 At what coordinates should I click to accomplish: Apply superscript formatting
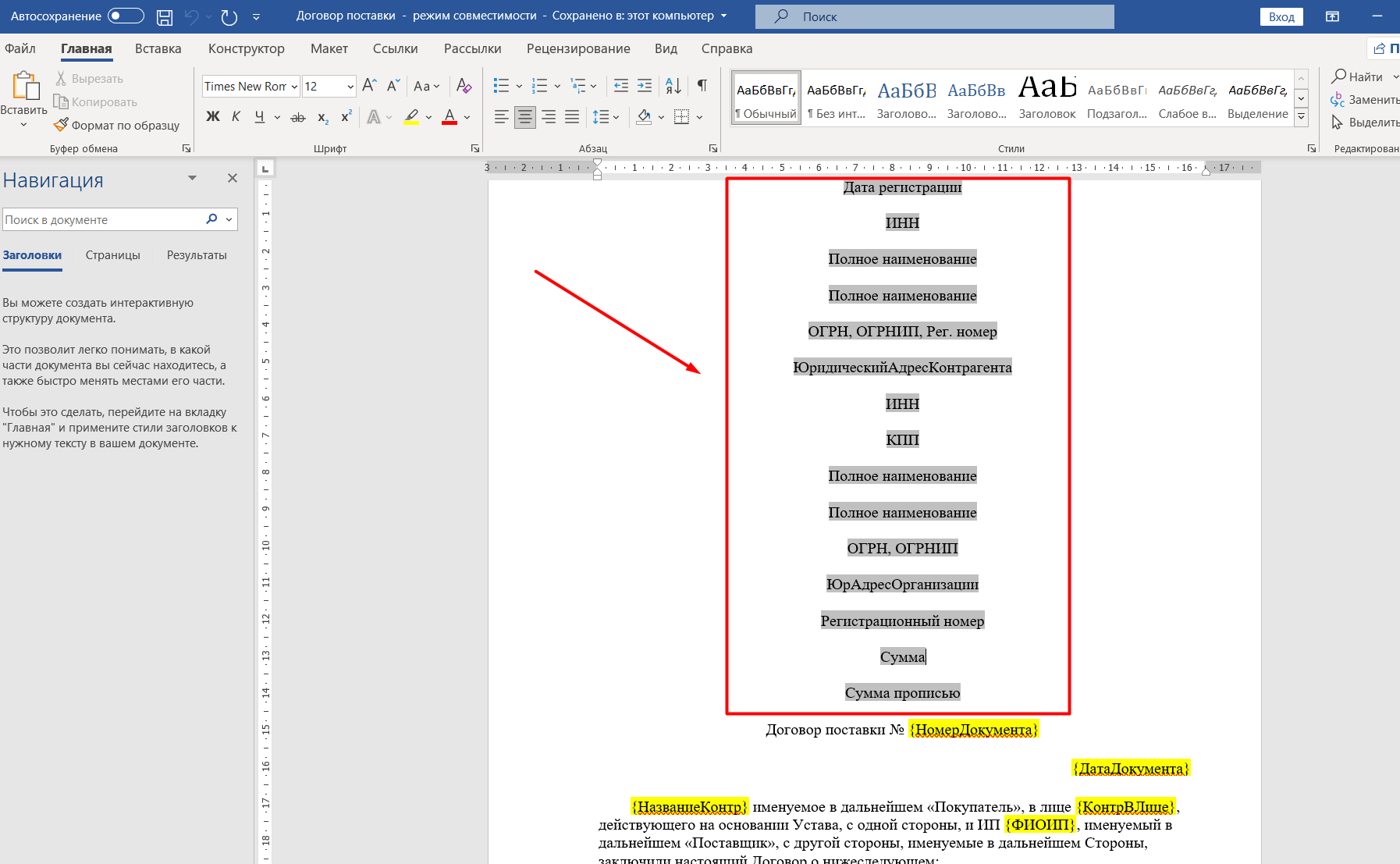coord(346,117)
